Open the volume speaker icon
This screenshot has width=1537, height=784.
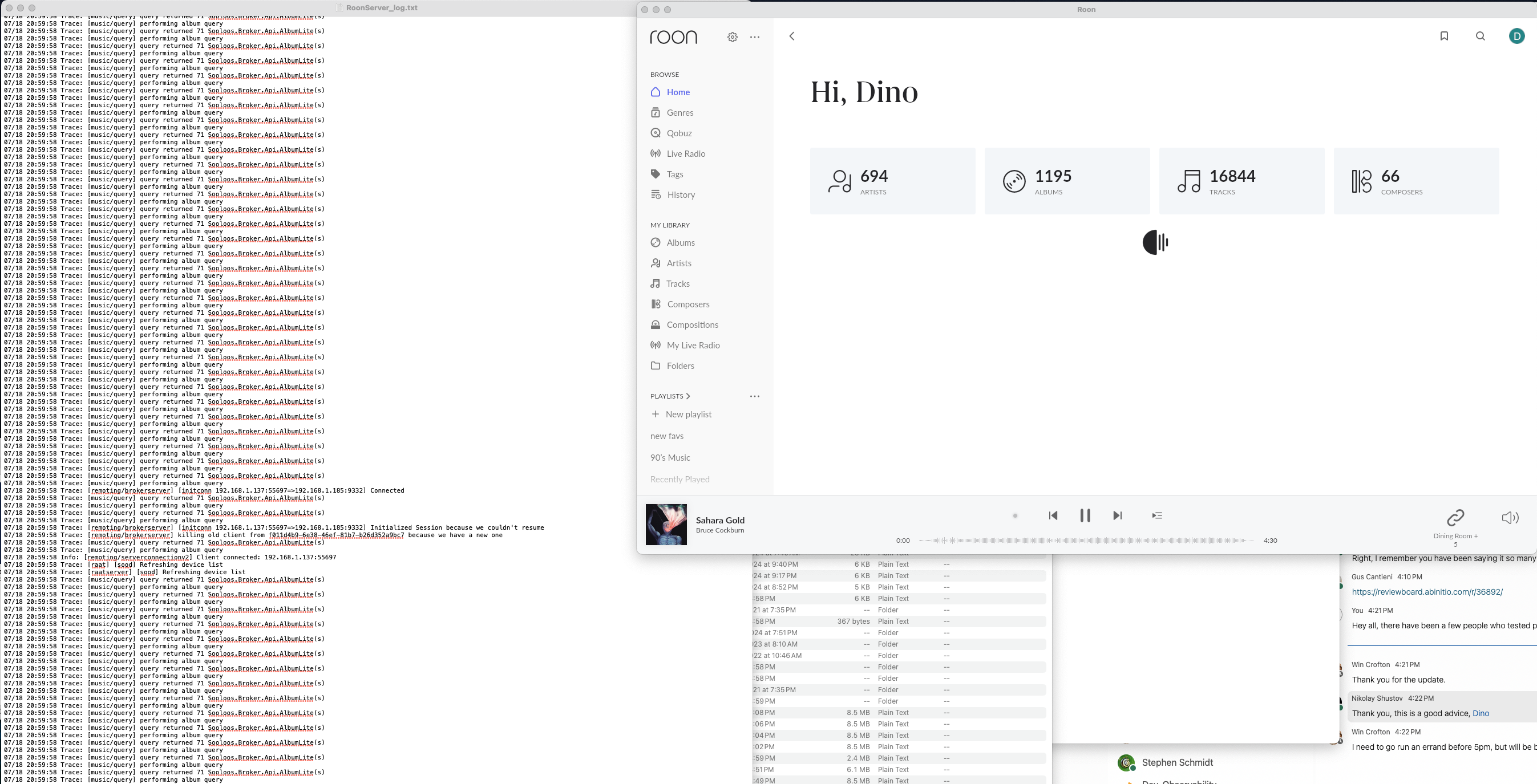[x=1510, y=518]
